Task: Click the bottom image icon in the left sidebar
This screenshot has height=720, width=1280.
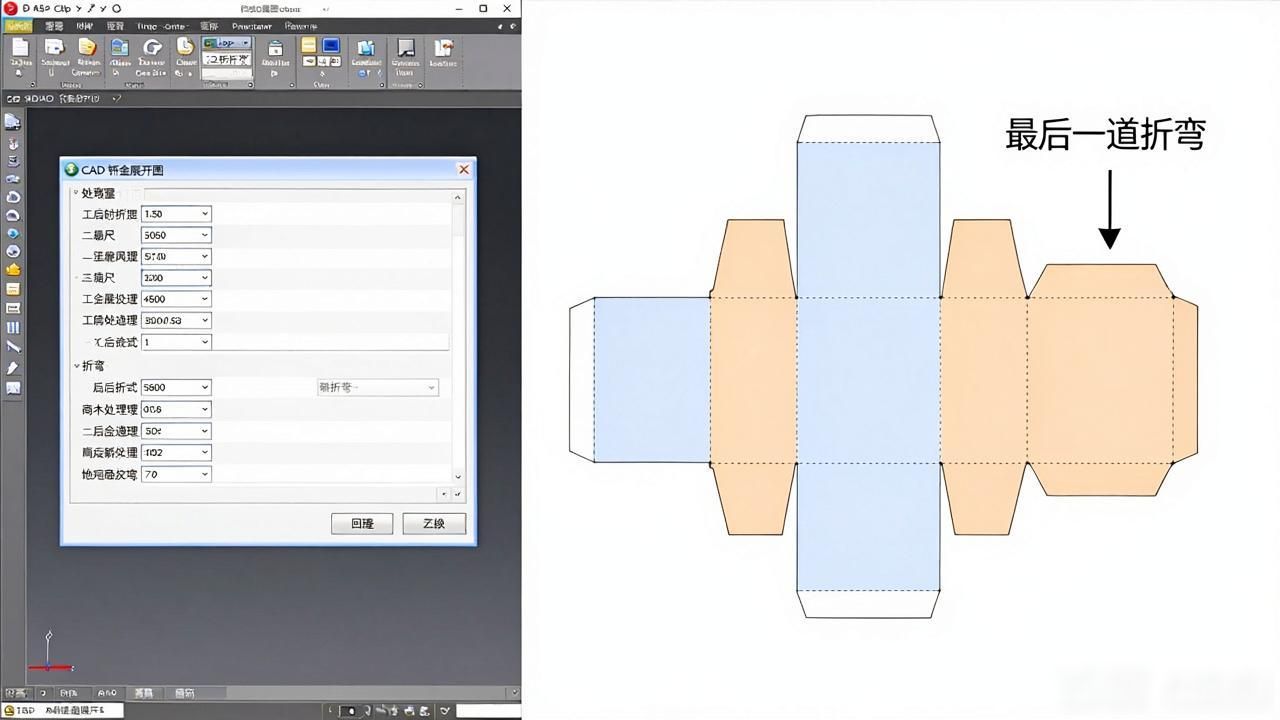Action: pyautogui.click(x=13, y=388)
